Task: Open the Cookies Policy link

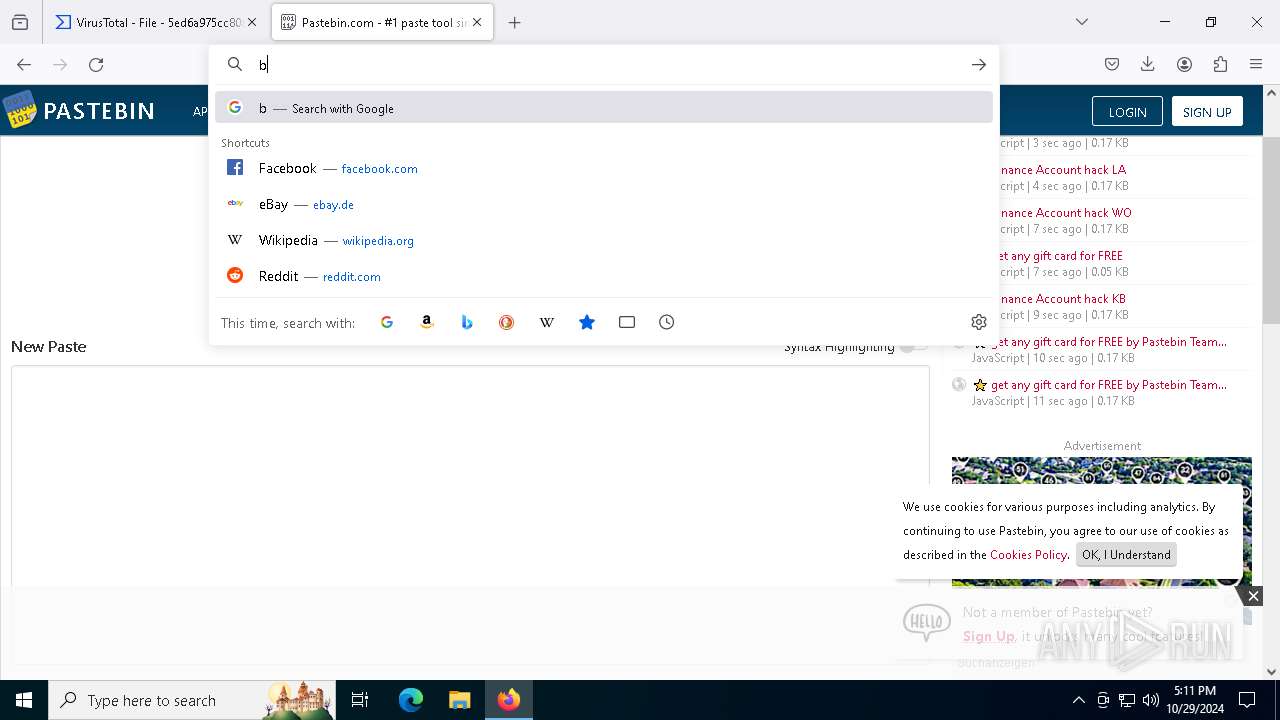Action: pyautogui.click(x=1028, y=554)
